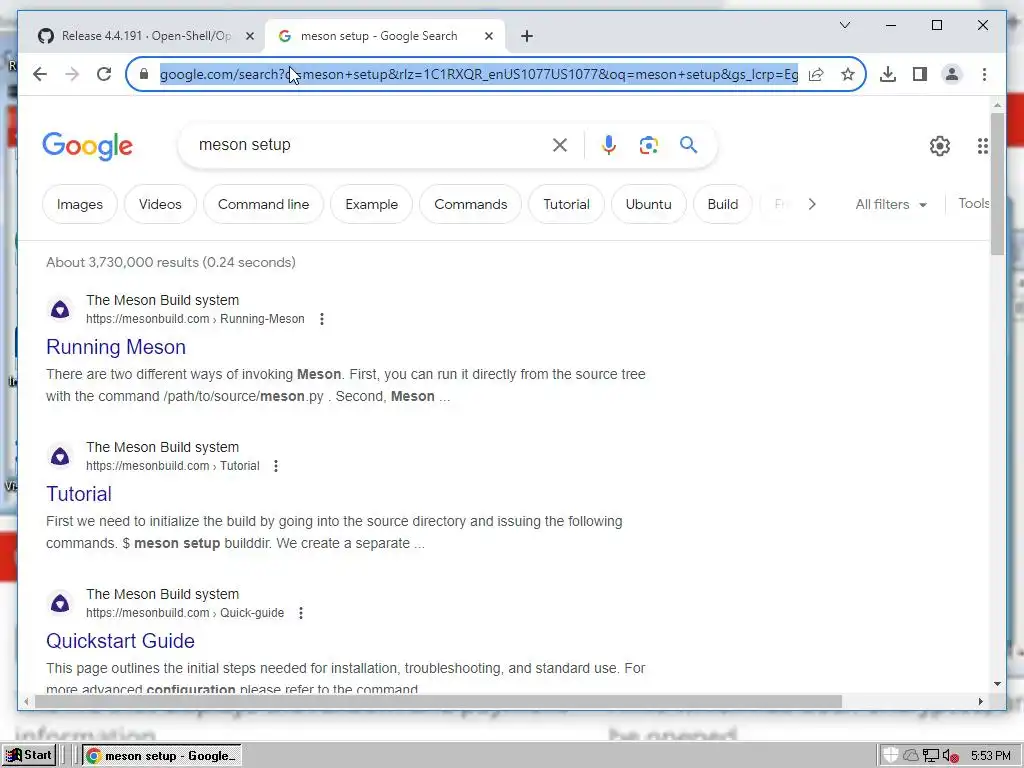Open the Running Meson result link
This screenshot has height=768, width=1024.
116,347
